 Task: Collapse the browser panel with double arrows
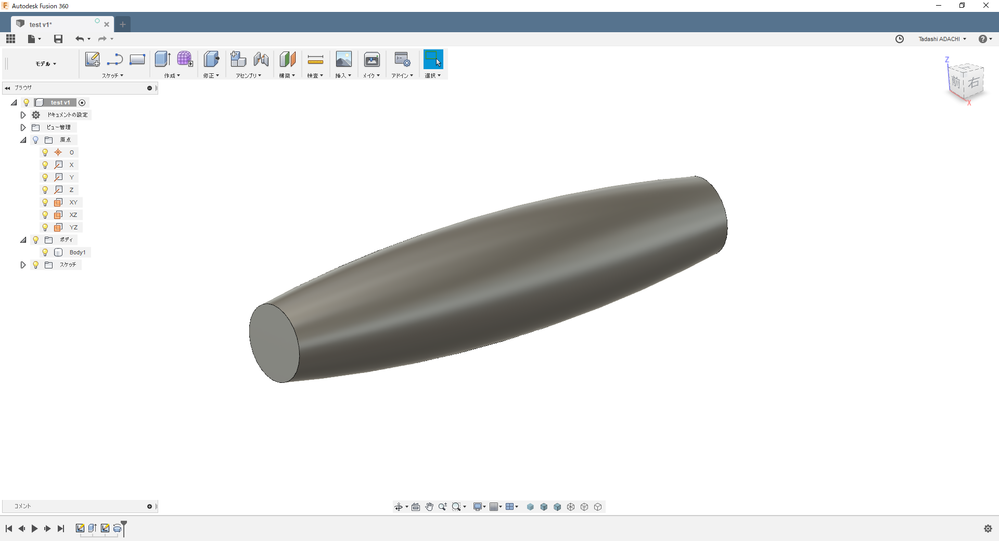8,88
